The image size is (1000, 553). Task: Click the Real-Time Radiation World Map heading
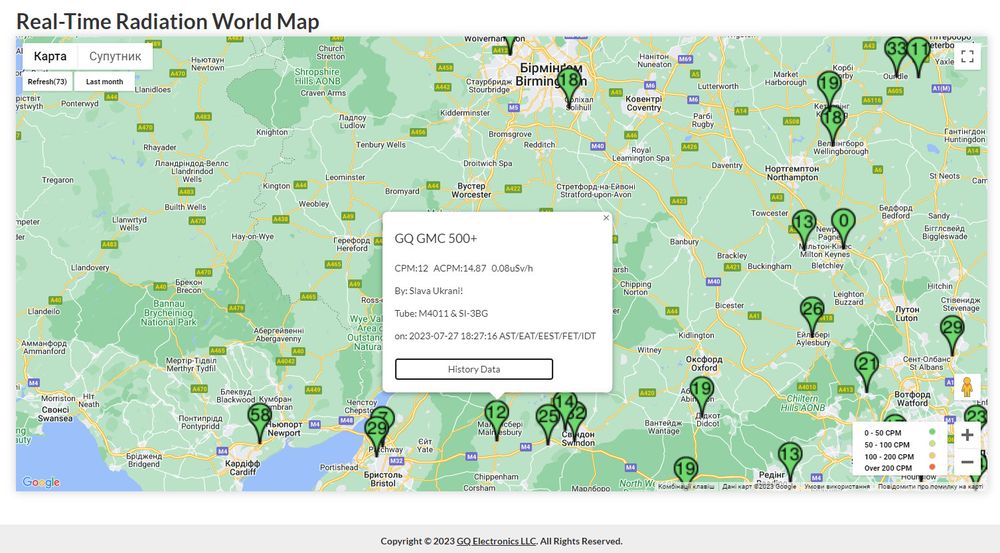(168, 21)
